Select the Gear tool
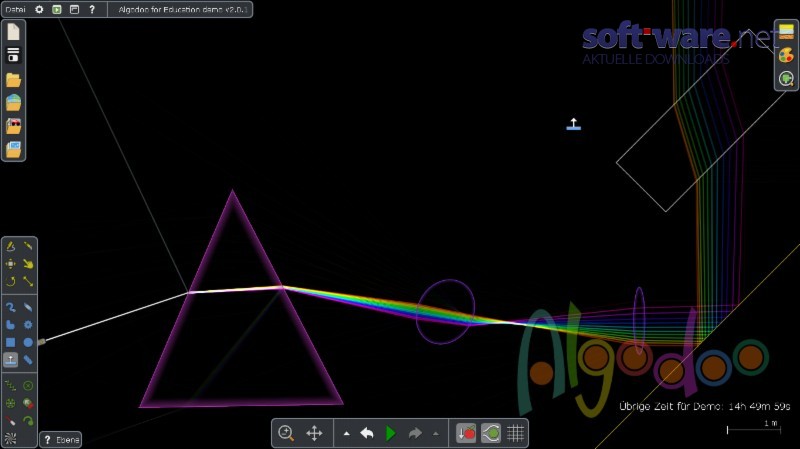 28,325
